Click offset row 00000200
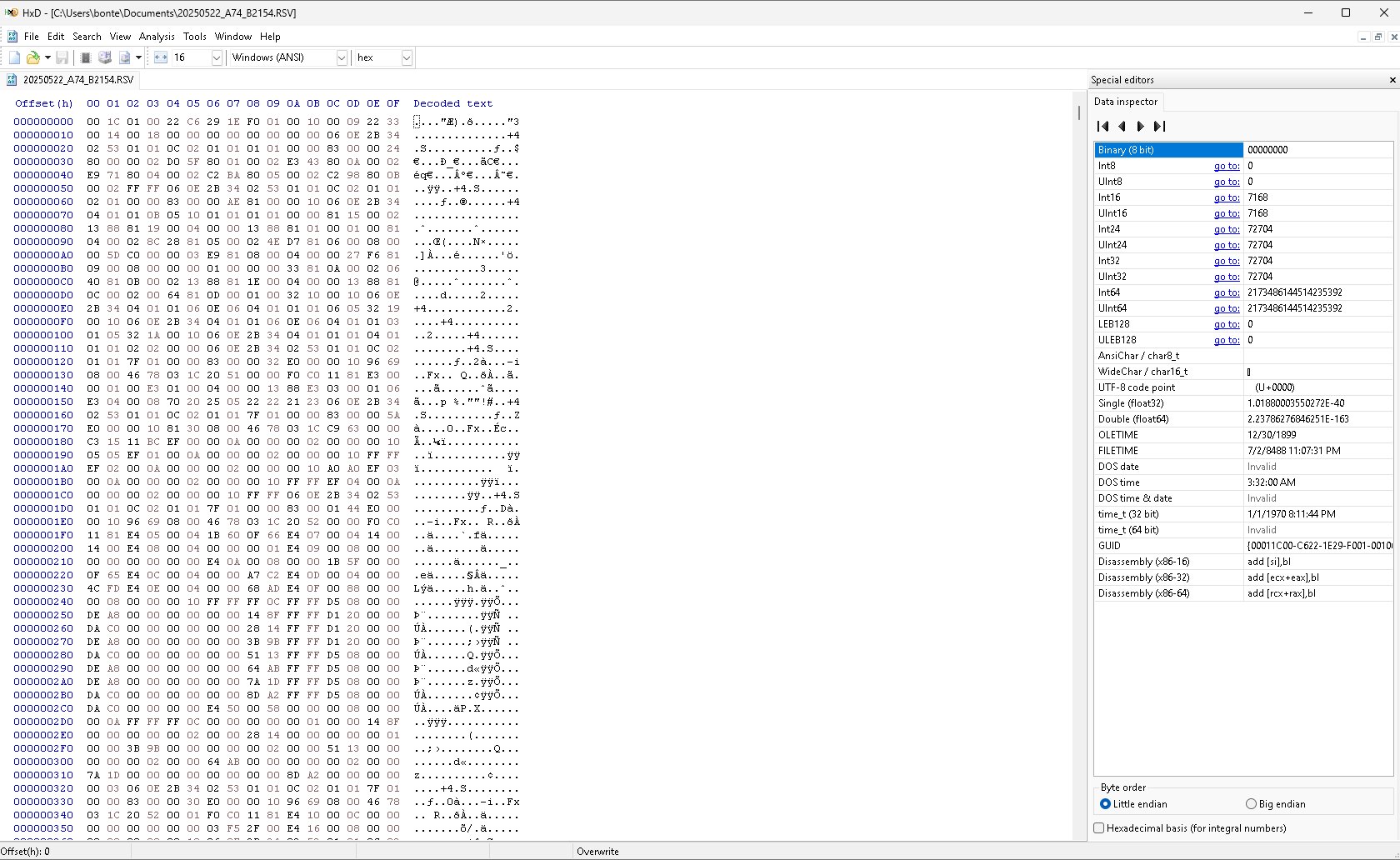Screen dimensions: 1400x860 click(x=43, y=548)
